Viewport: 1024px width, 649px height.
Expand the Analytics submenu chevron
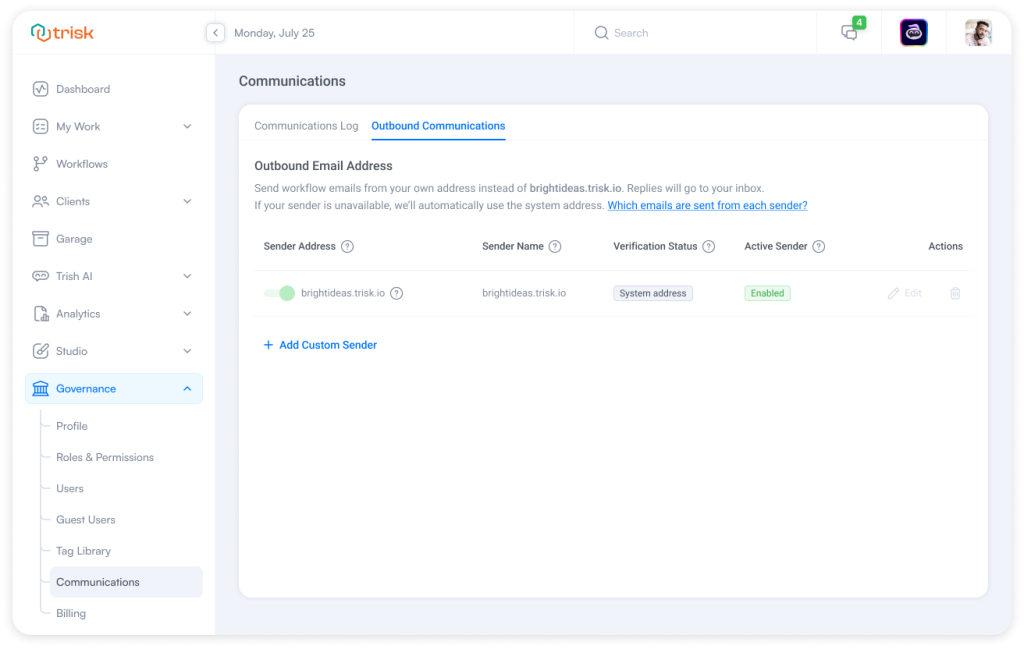click(187, 314)
